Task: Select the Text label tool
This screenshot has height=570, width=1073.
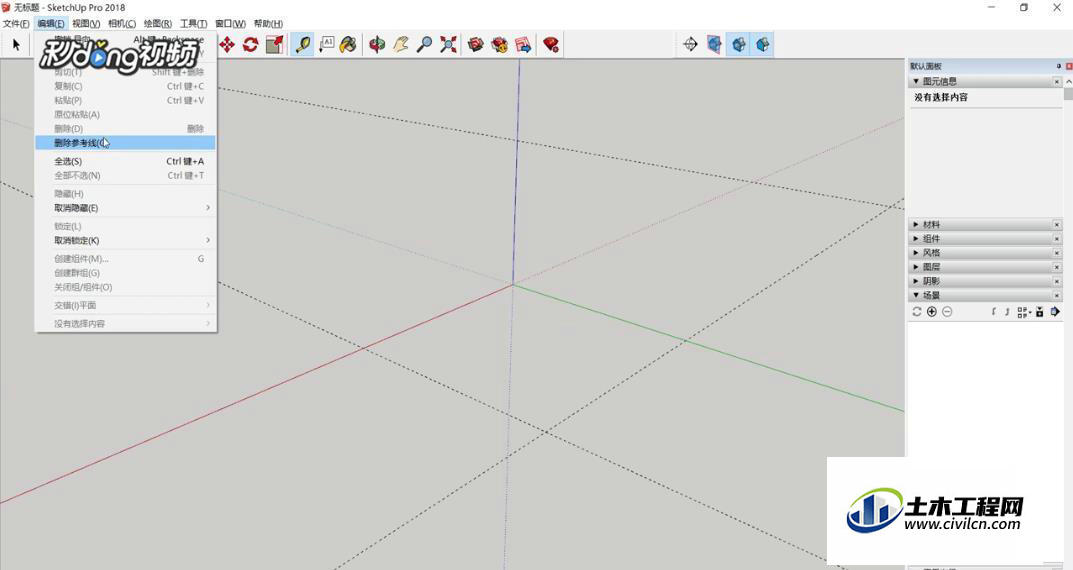Action: [326, 45]
